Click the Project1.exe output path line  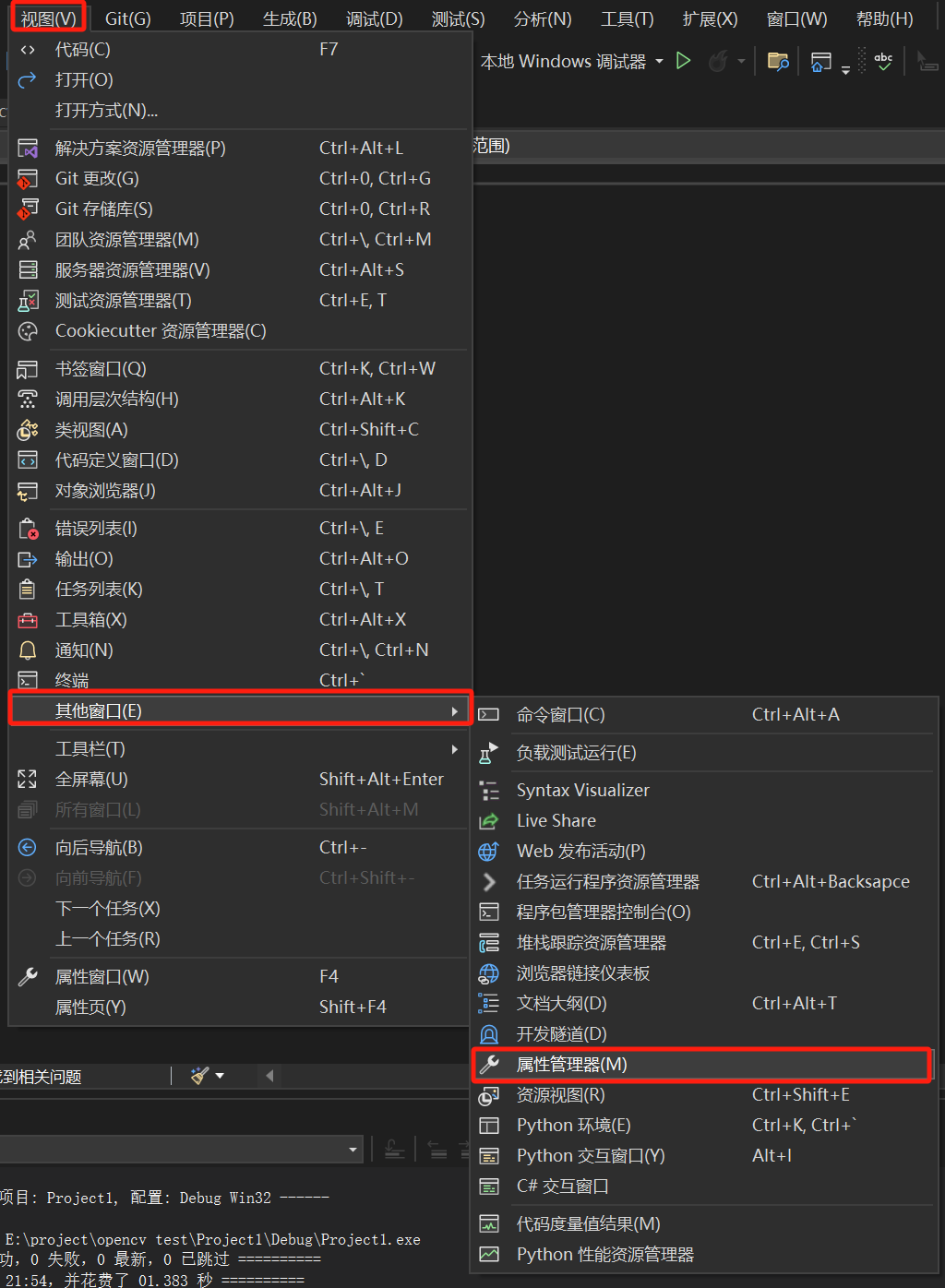tap(212, 1240)
